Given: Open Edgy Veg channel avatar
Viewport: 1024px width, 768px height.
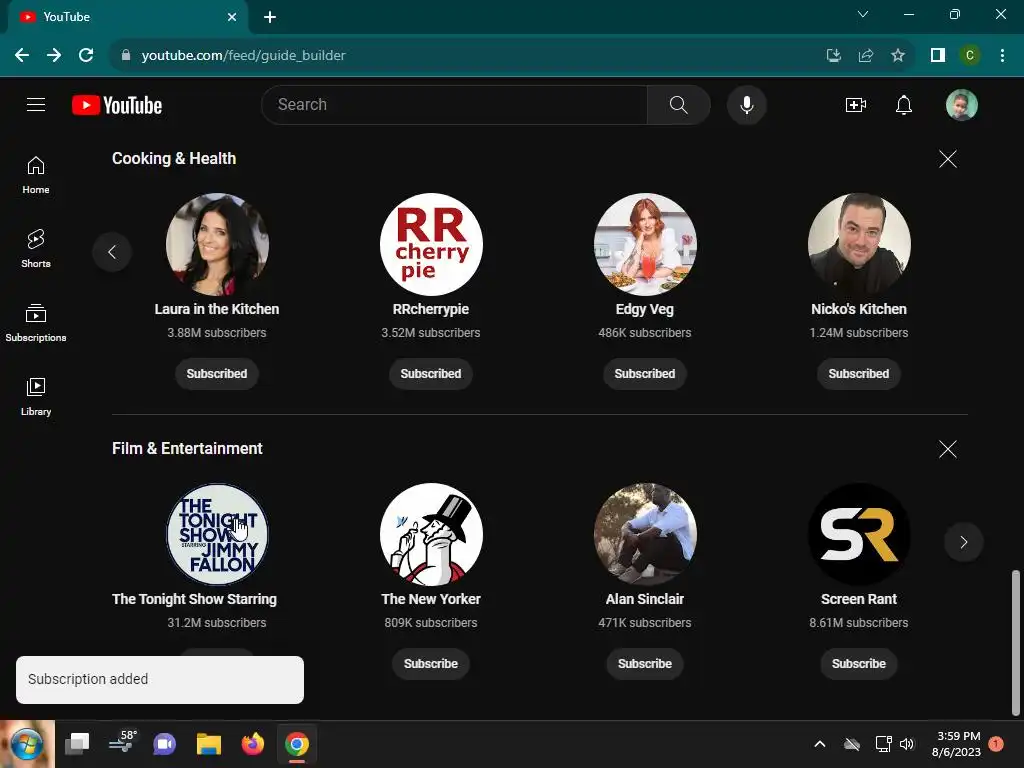Looking at the screenshot, I should [x=645, y=244].
